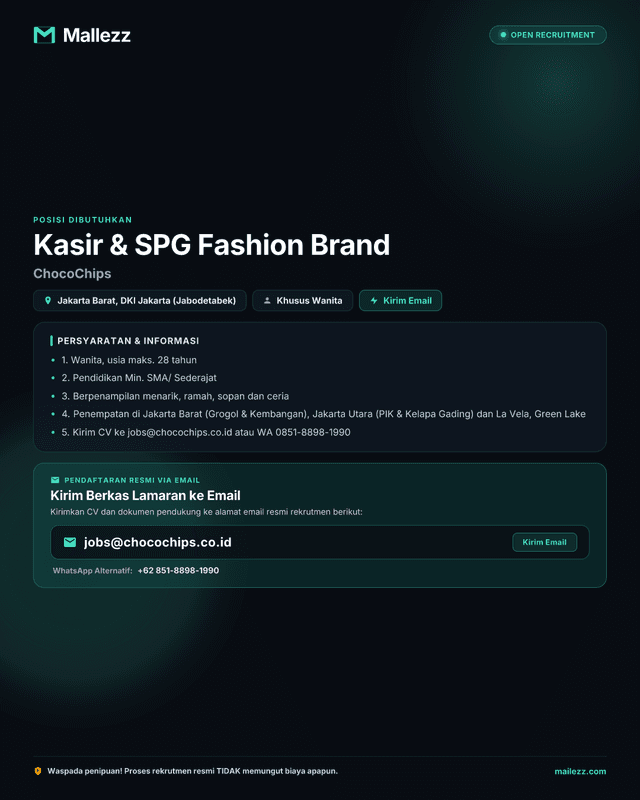The width and height of the screenshot is (640, 800).
Task: Click the envelope icon beside jobs@chocochips.co.id
Action: tap(70, 542)
